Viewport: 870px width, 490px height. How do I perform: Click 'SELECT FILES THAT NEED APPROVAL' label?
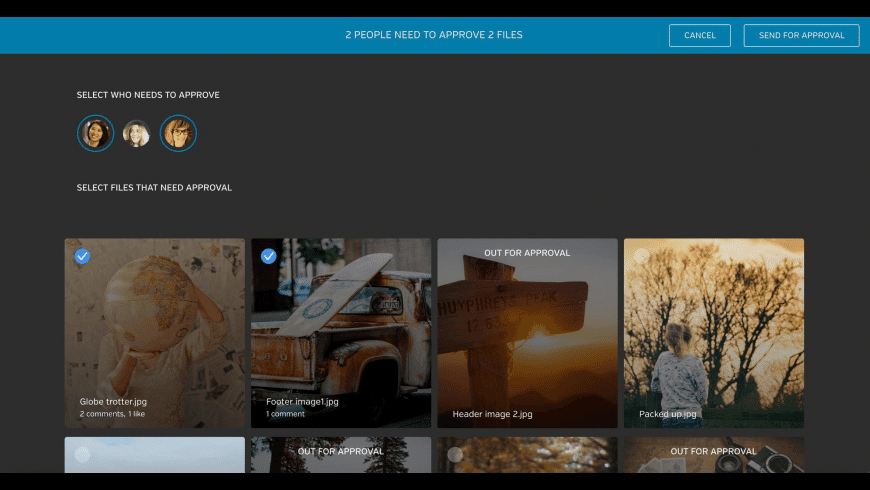tap(154, 188)
